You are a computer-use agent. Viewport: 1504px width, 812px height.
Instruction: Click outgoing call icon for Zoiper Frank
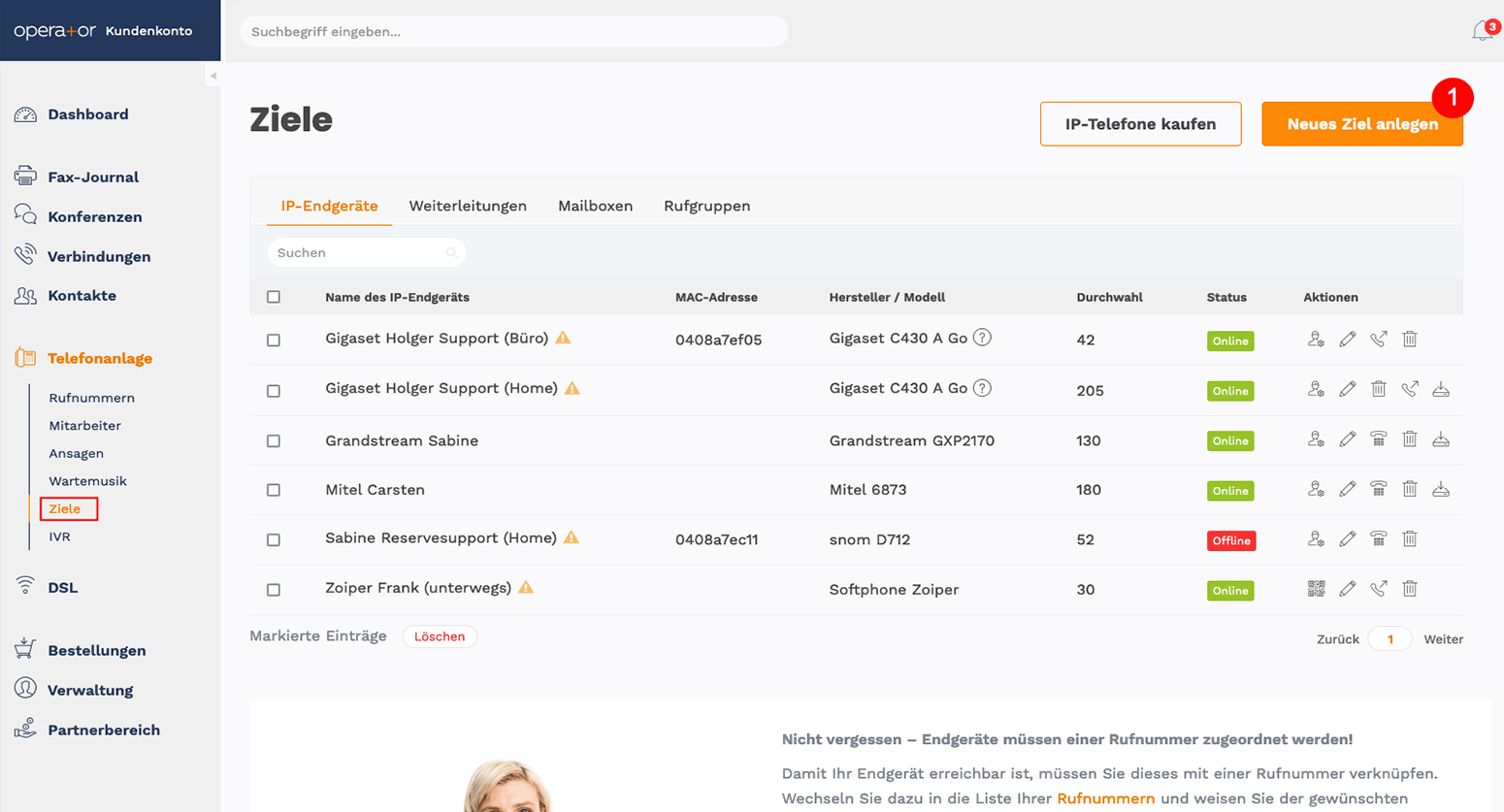[1378, 588]
